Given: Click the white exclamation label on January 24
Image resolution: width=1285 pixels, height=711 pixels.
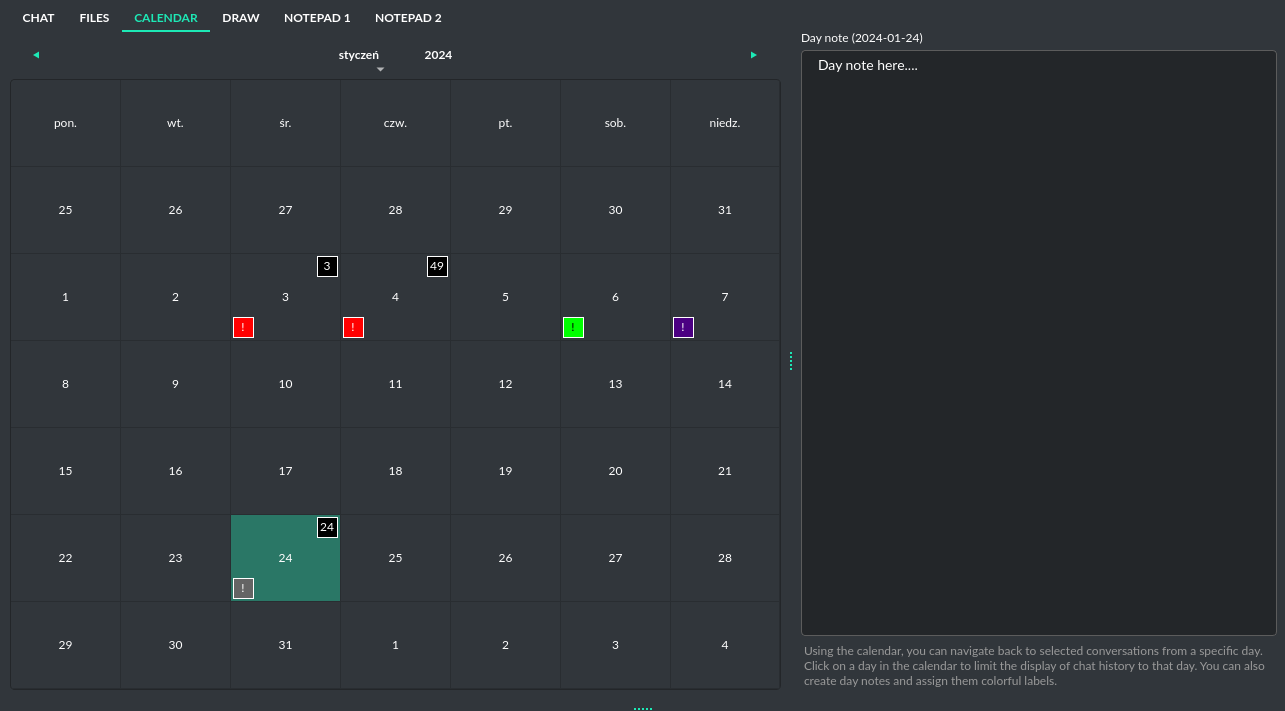Looking at the screenshot, I should (243, 588).
